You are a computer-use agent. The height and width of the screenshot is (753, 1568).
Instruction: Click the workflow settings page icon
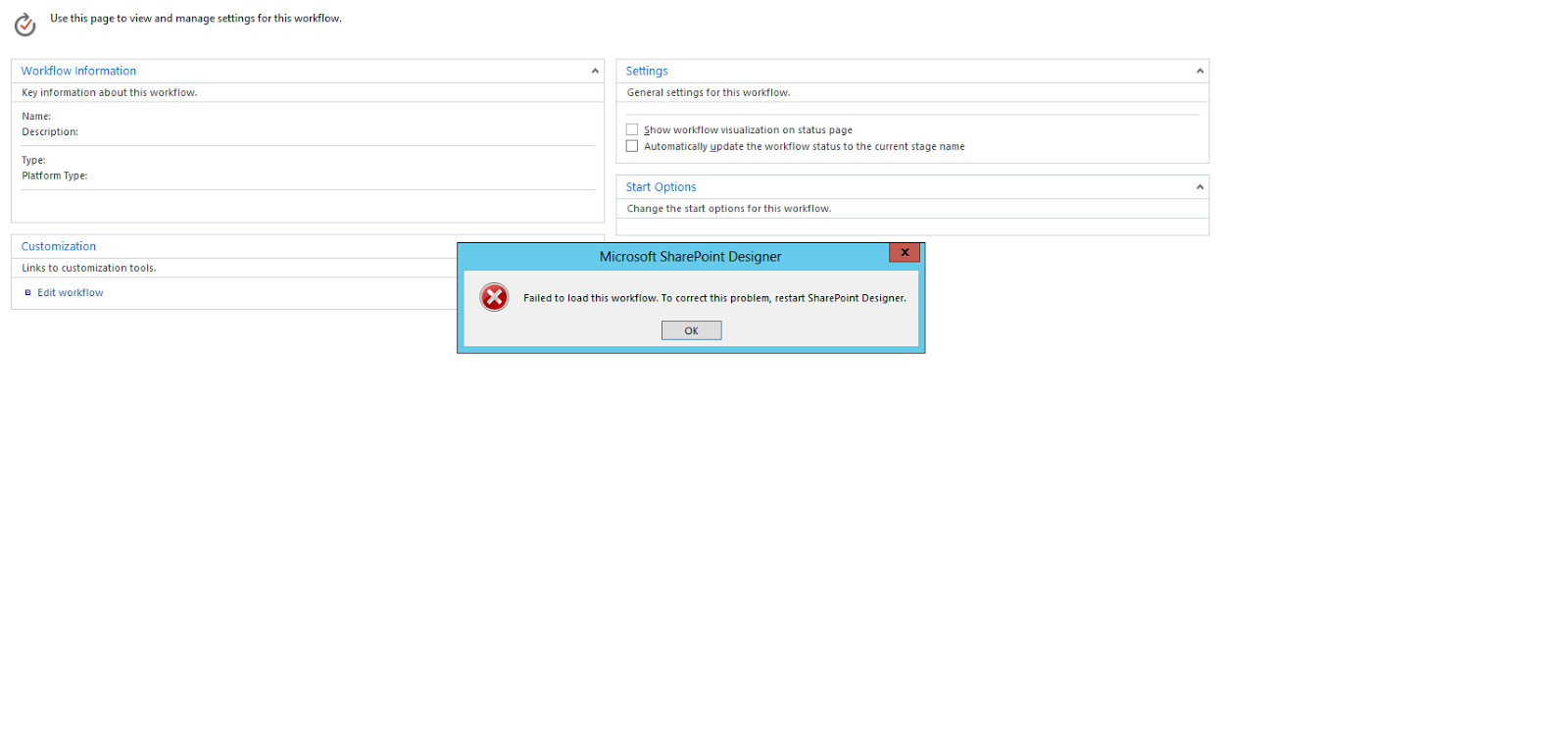pos(24,25)
